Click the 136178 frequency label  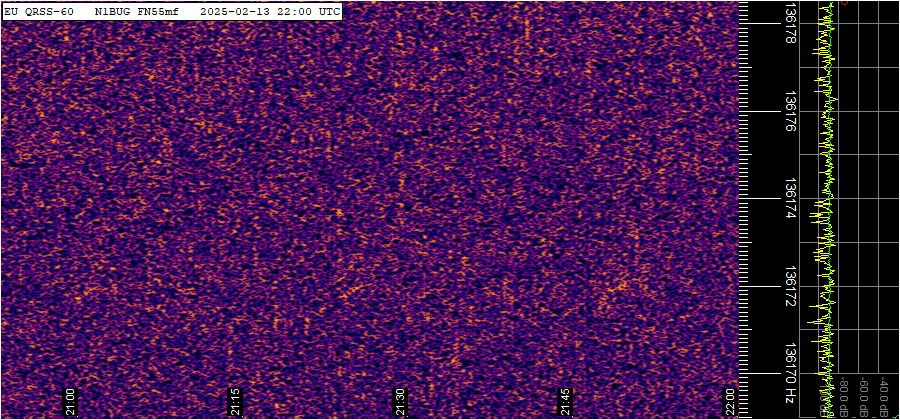(x=791, y=23)
